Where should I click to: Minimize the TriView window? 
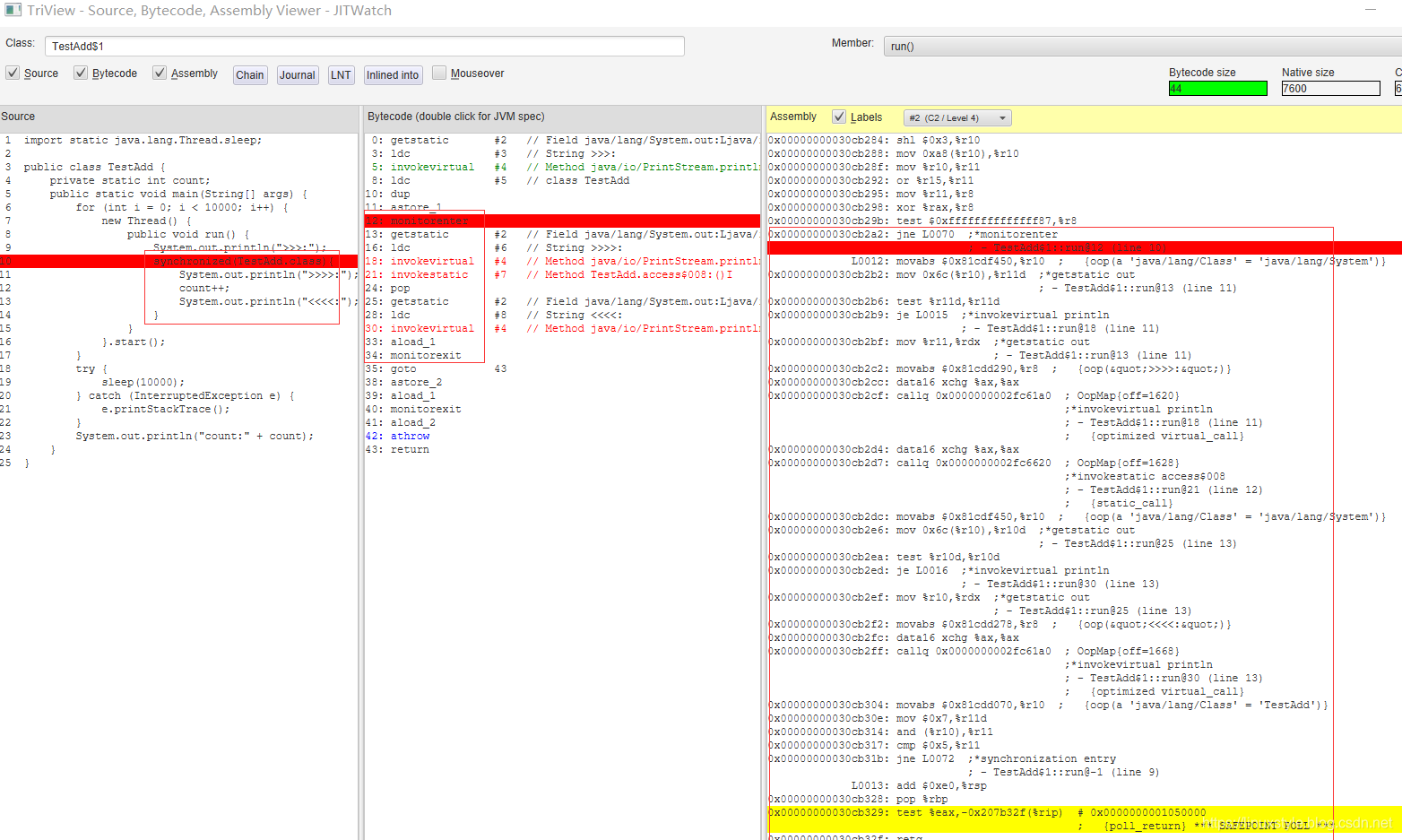(x=1371, y=10)
